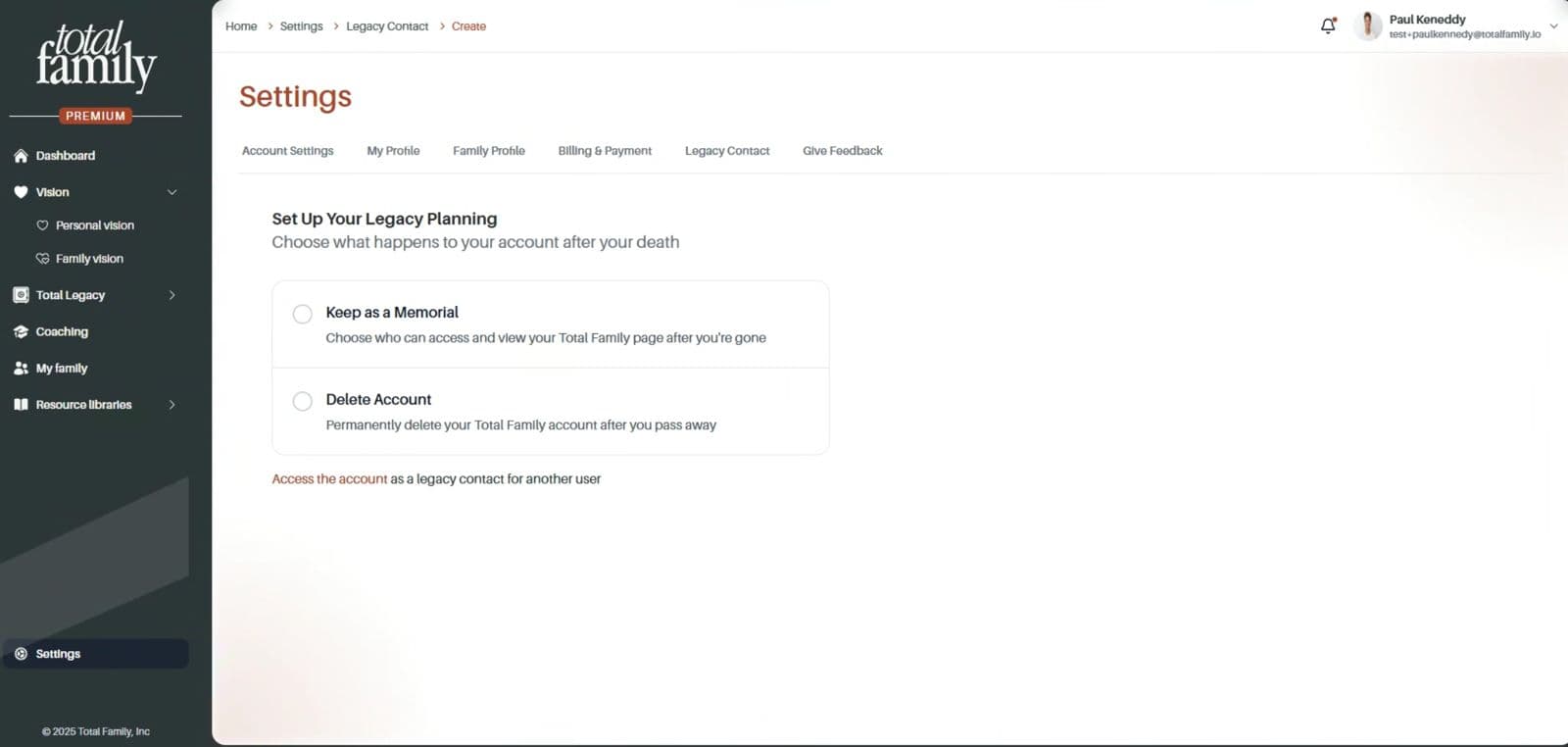Open the Family Profile tab
1568x747 pixels.
pos(489,151)
